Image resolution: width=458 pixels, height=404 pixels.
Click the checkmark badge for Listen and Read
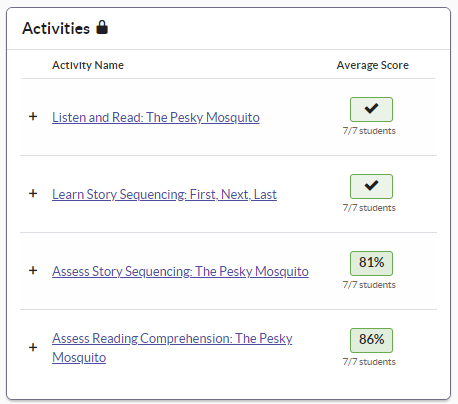pyautogui.click(x=371, y=109)
